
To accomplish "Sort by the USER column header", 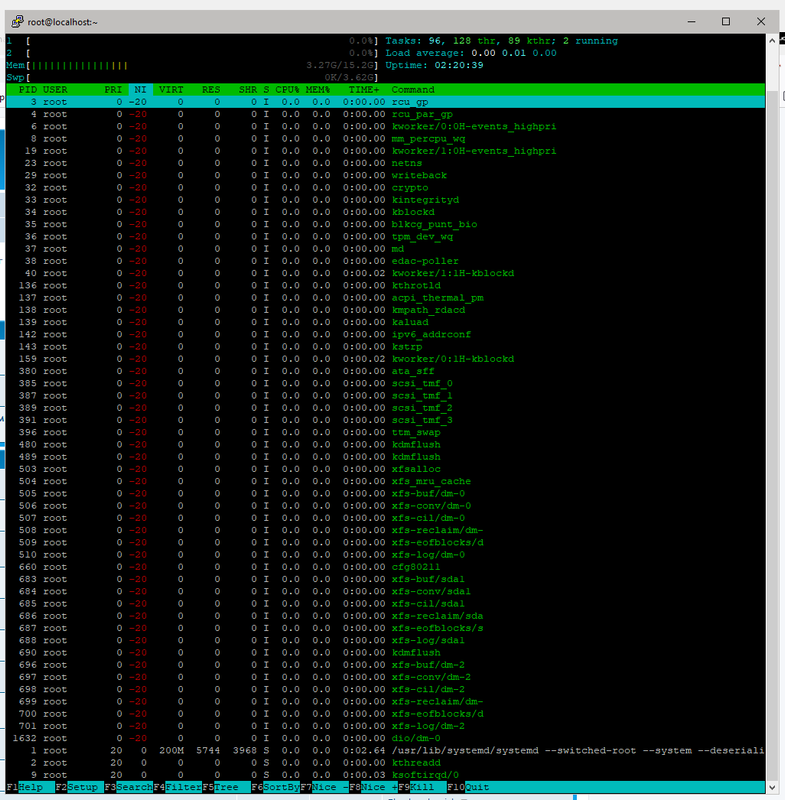I will click(55, 90).
